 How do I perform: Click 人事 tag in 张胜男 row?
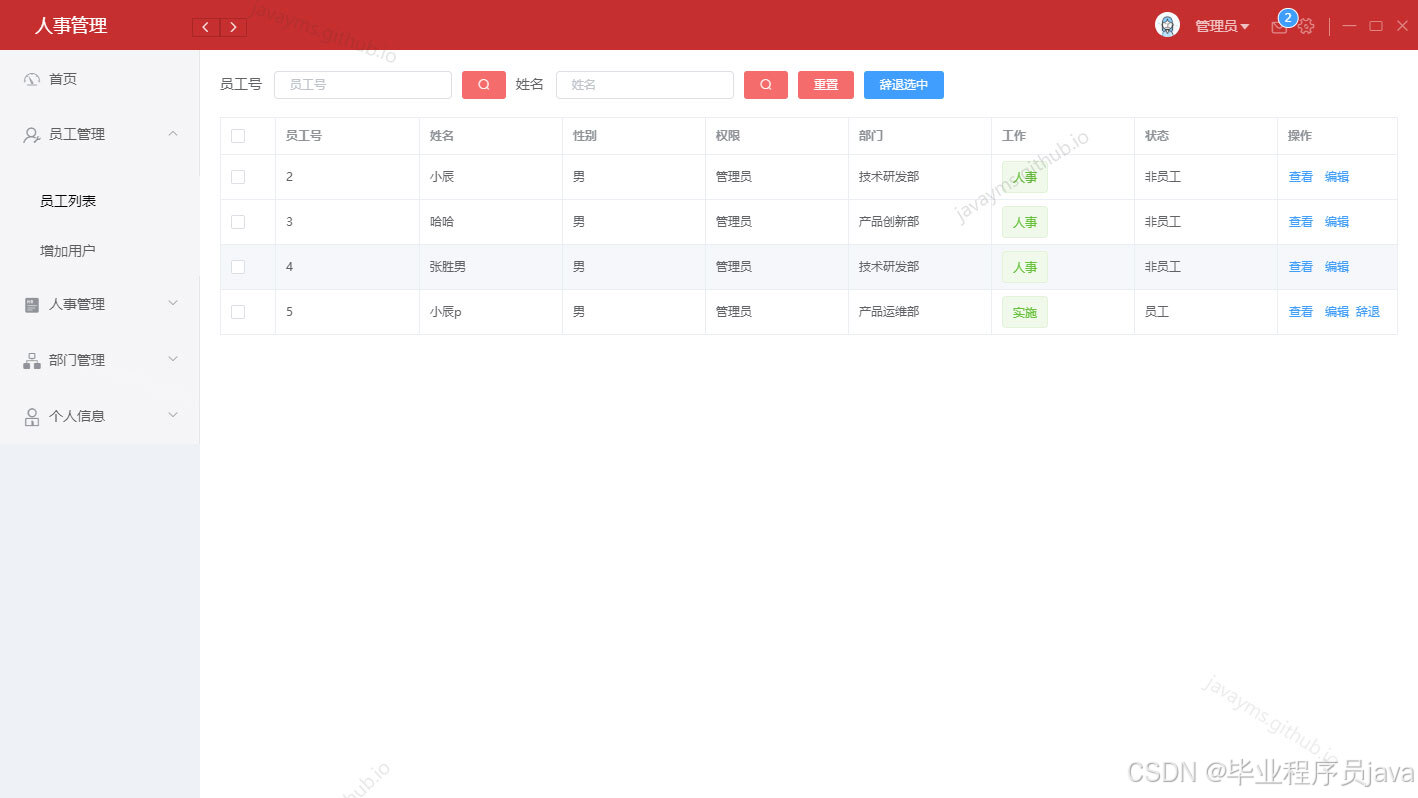point(1025,268)
